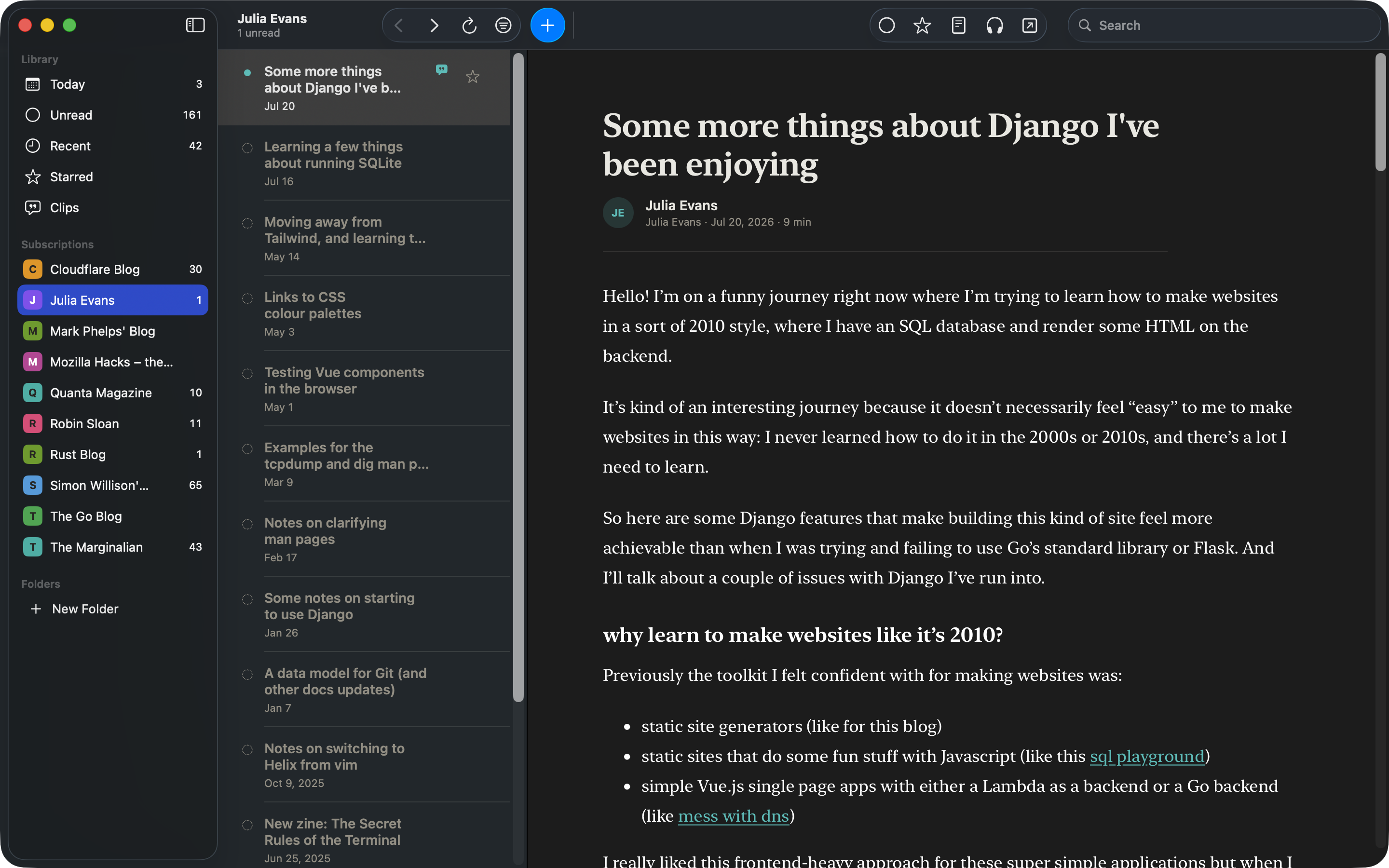Screen dimensions: 1389x868
Task: Open 'Moving away from Tailwind' article
Action: [365, 238]
